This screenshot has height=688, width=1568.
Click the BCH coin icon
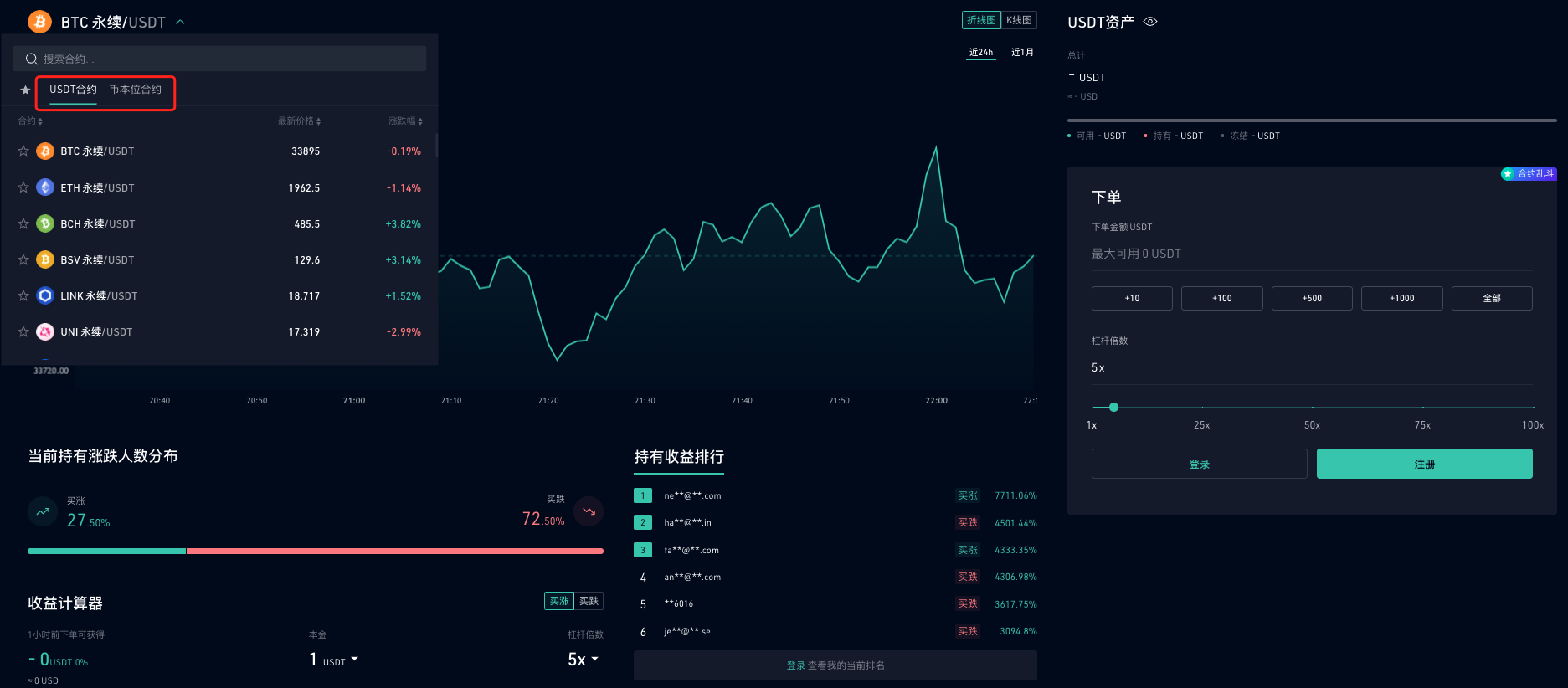point(45,223)
